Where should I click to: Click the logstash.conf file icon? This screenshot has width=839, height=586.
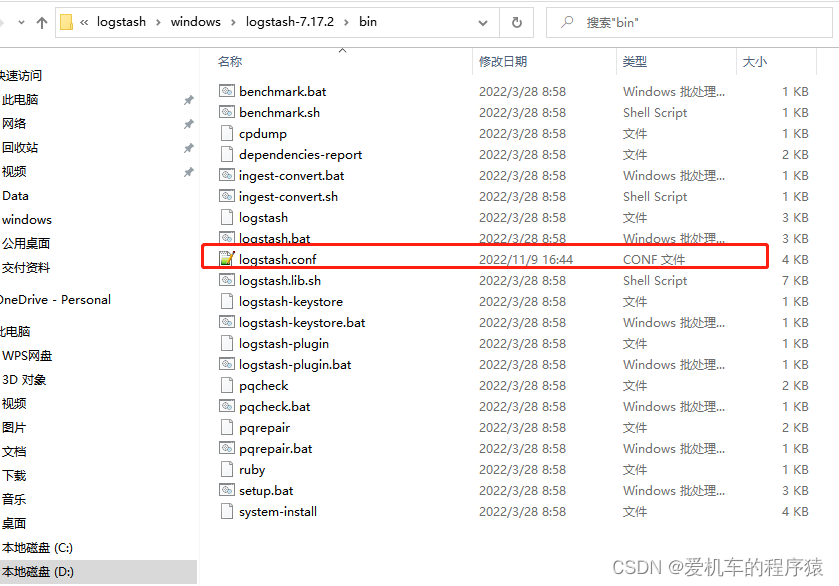pos(227,259)
